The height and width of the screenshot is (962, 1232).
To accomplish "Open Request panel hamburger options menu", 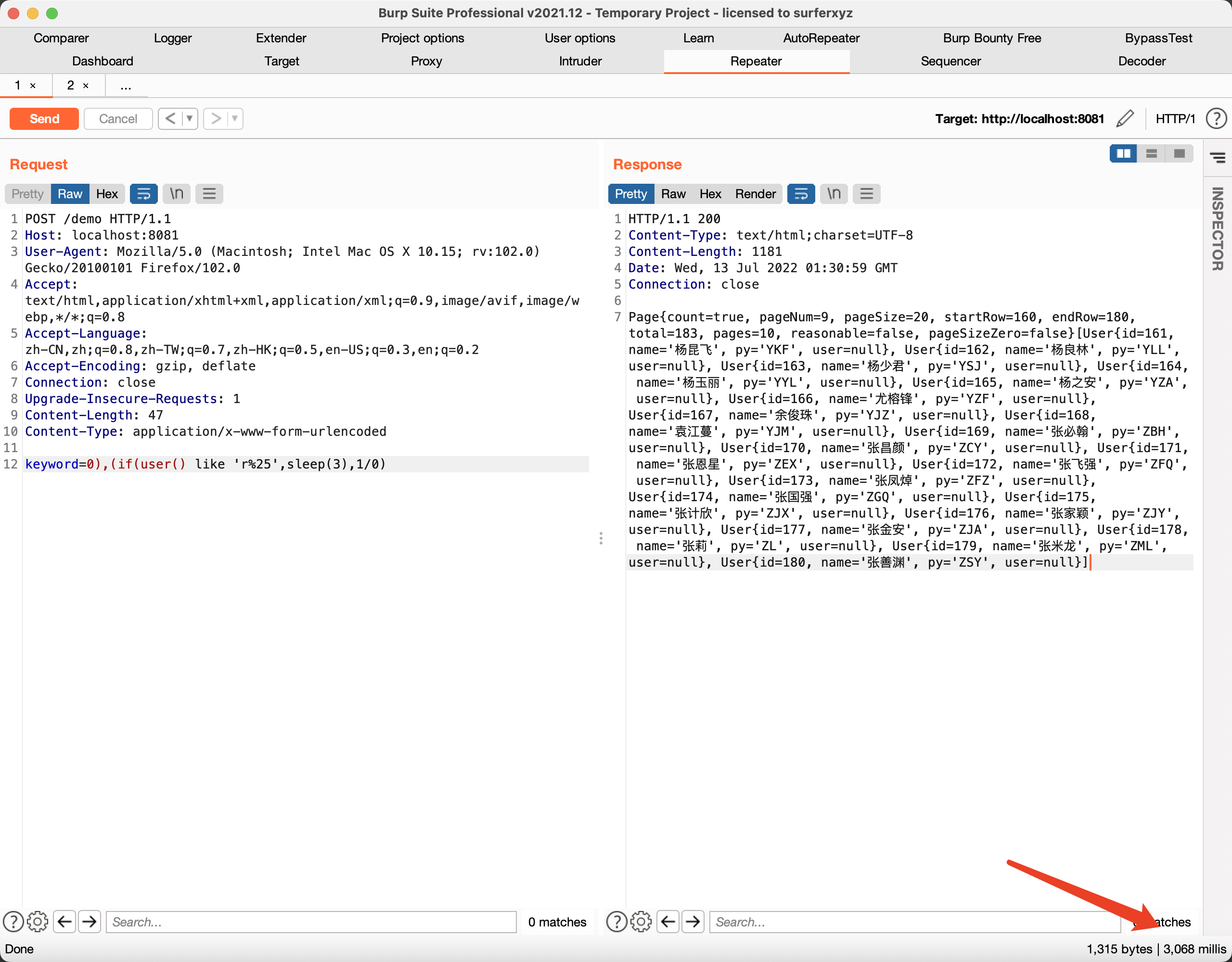I will coord(209,194).
